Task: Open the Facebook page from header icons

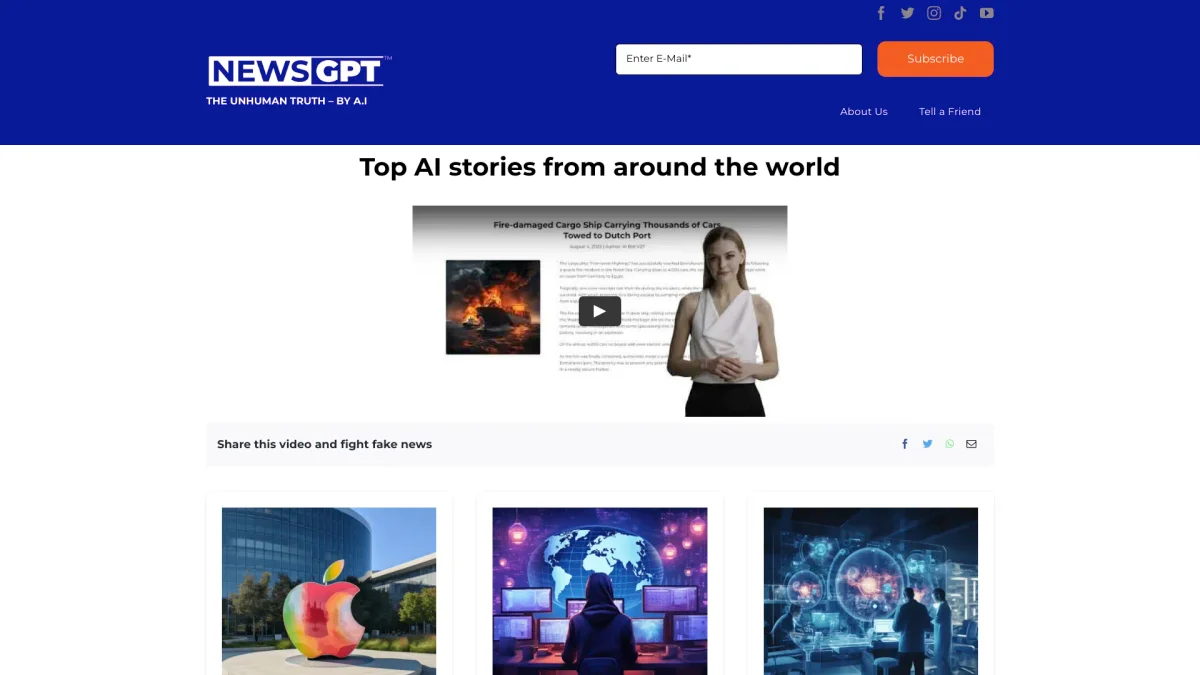Action: pyautogui.click(x=881, y=13)
